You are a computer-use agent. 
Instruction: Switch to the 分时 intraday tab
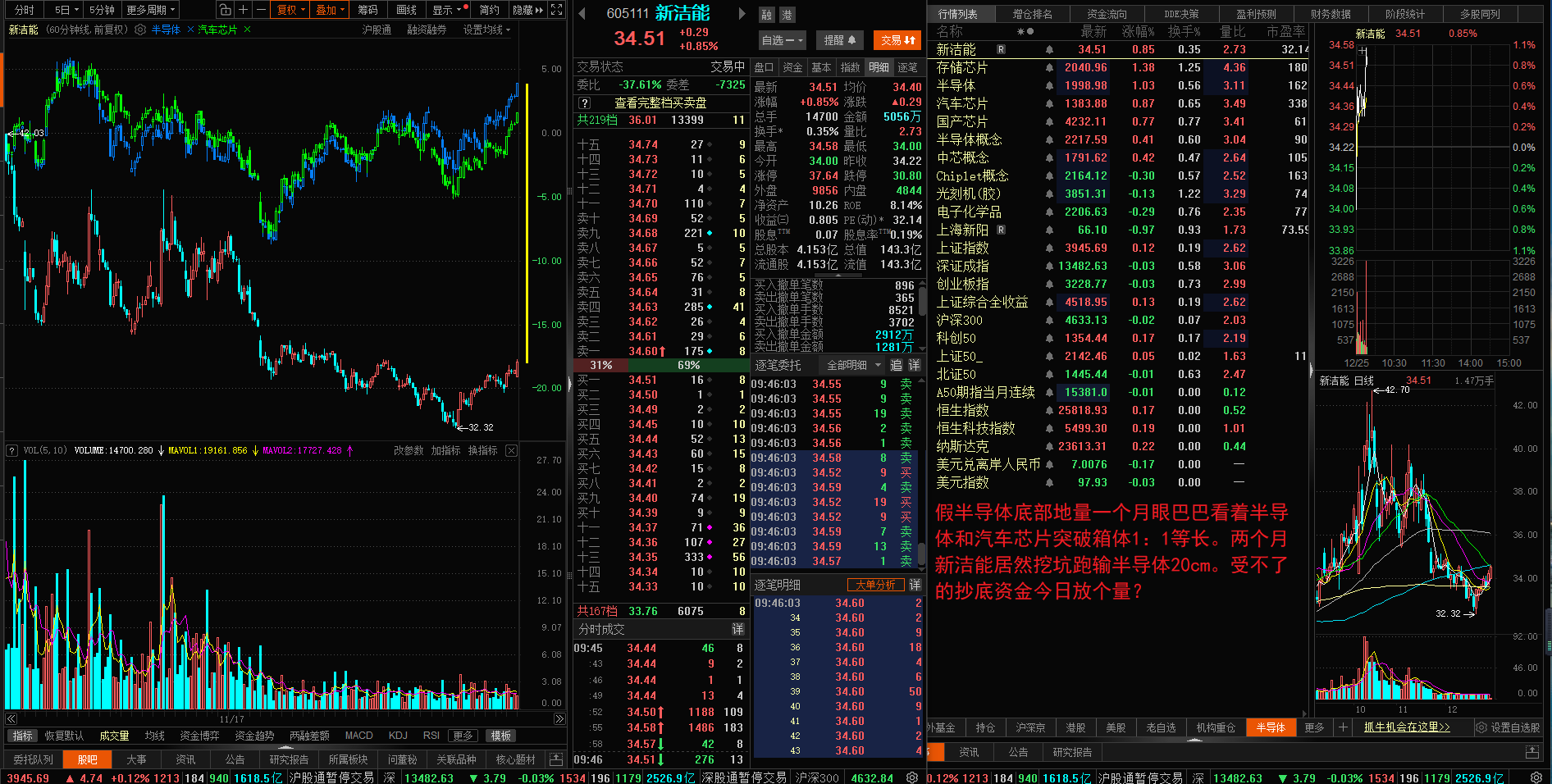click(x=25, y=10)
